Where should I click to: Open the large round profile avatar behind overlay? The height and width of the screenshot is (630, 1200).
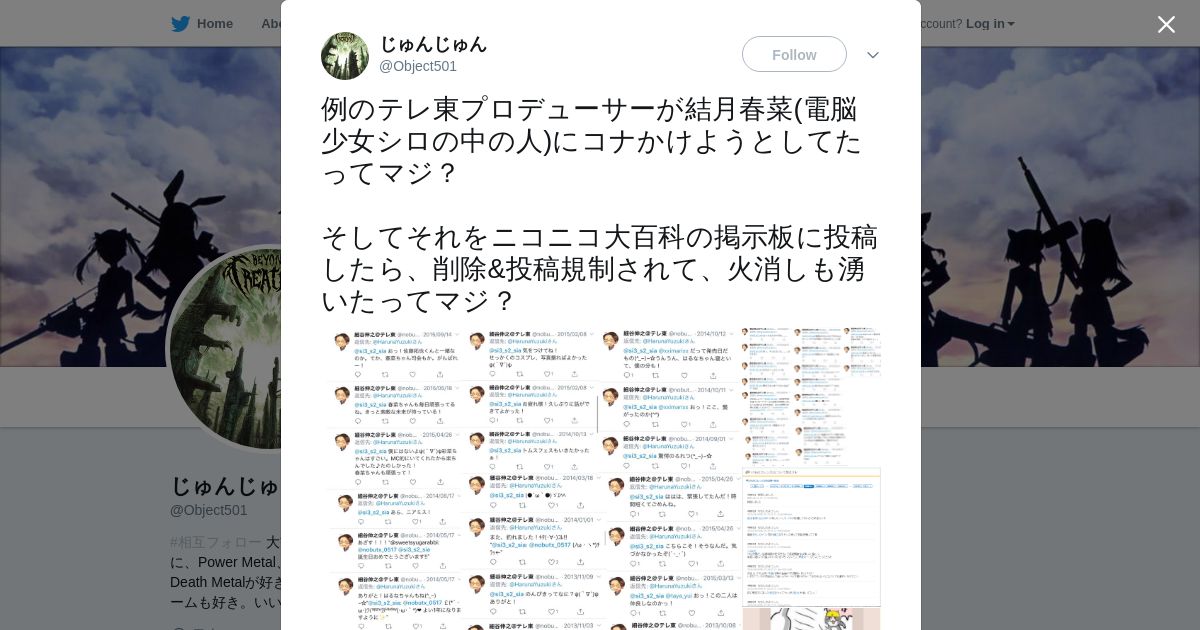point(225,348)
